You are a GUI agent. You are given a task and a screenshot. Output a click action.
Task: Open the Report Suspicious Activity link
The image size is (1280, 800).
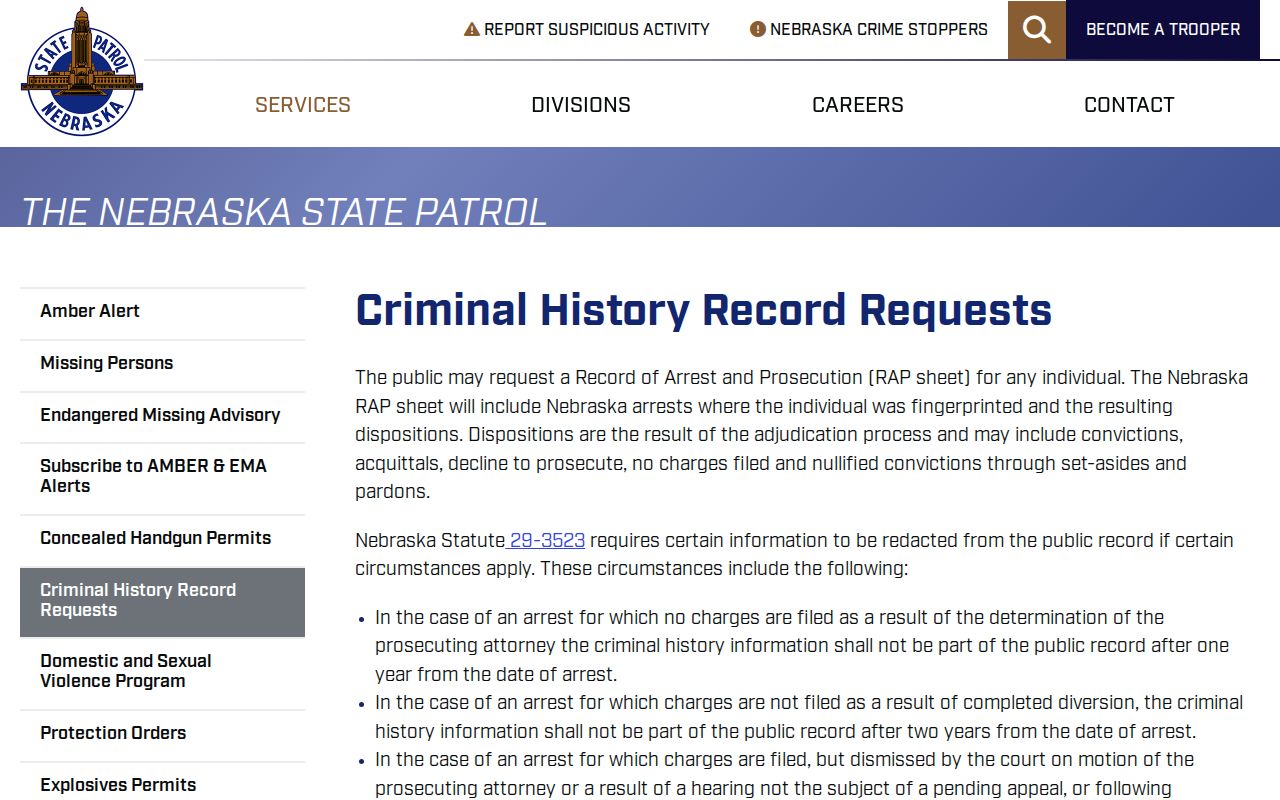(587, 30)
